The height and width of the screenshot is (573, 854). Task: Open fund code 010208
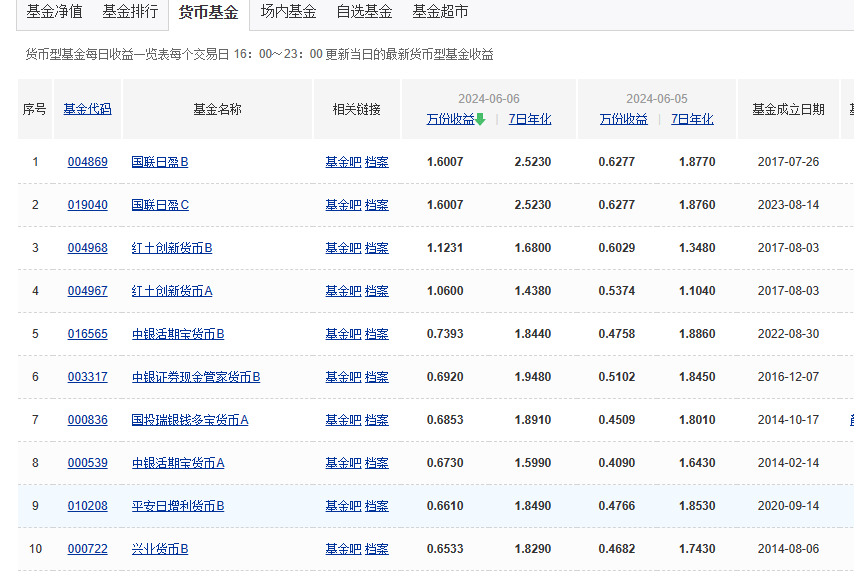pos(88,506)
